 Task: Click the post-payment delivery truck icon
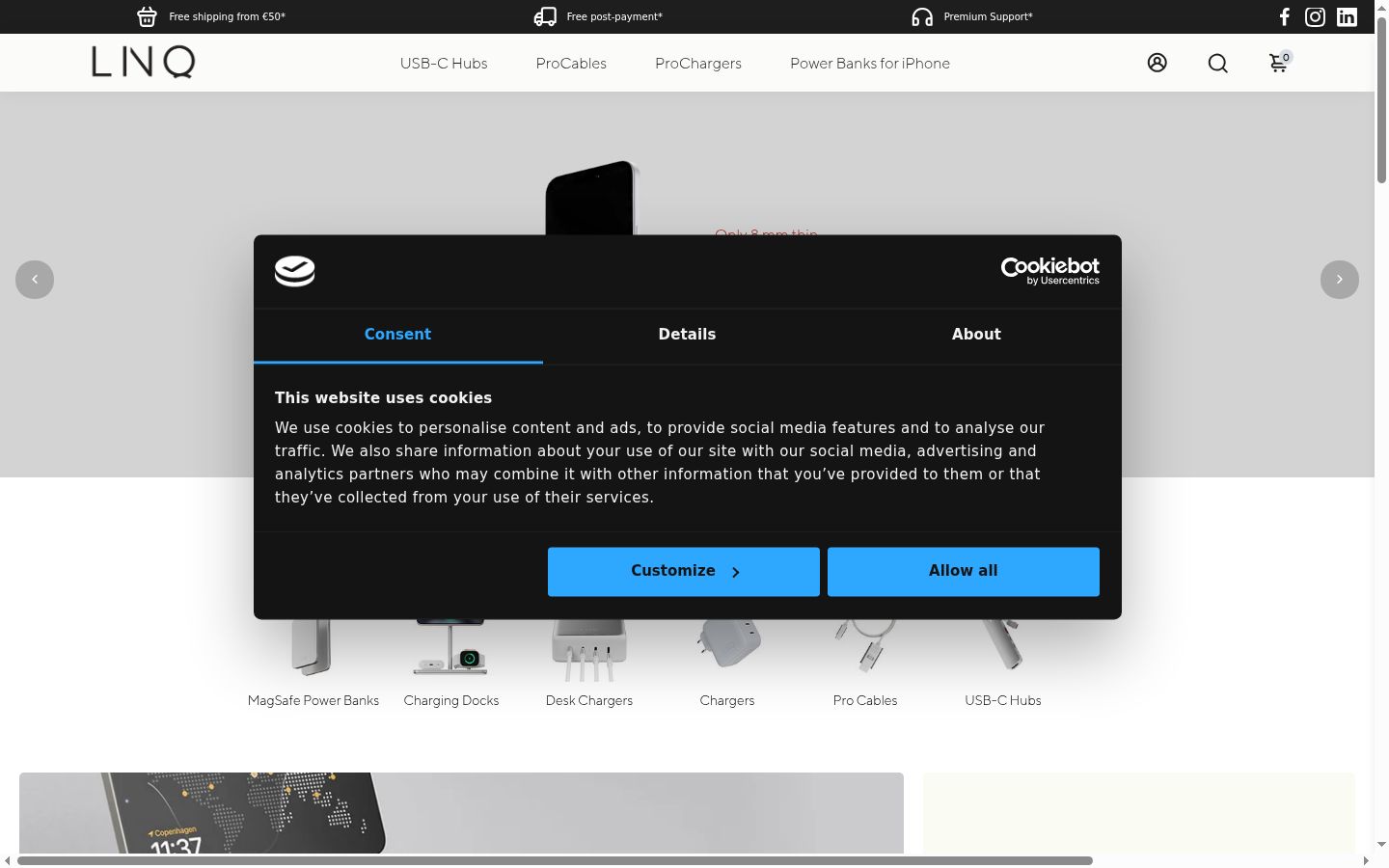point(545,16)
